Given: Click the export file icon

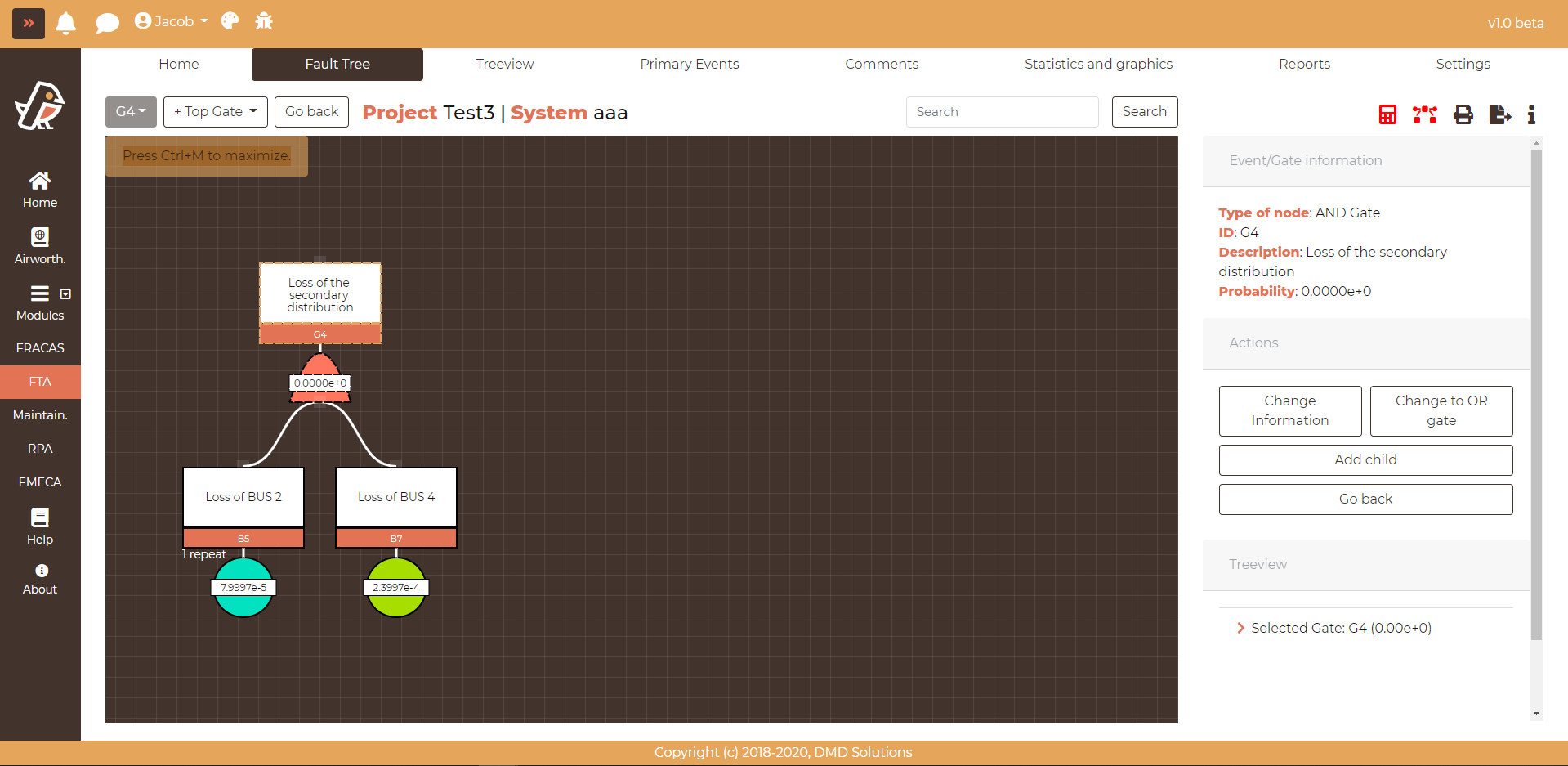Looking at the screenshot, I should coord(1499,114).
